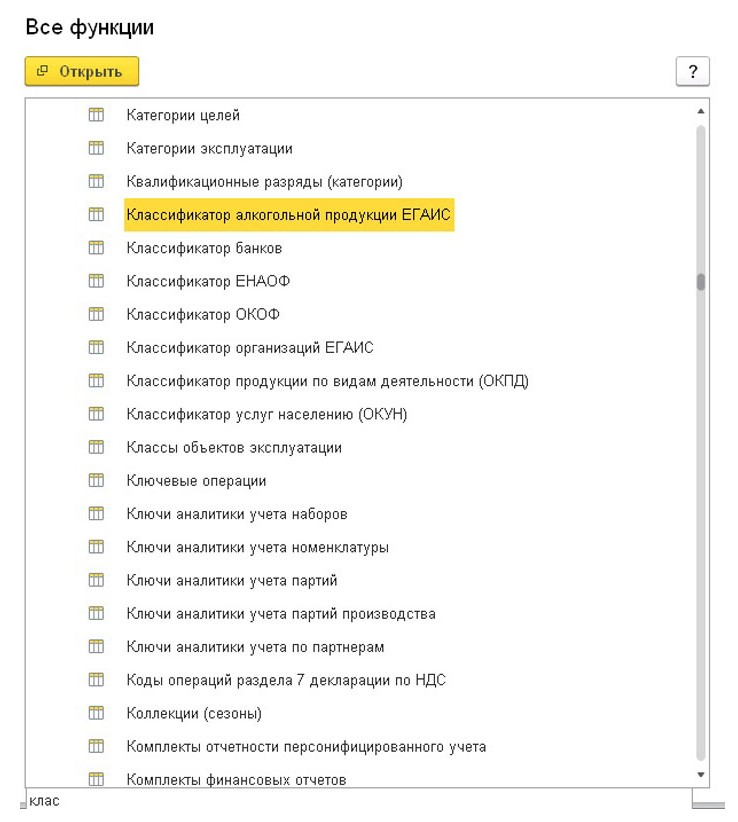Click the table icon beside Квалификационные разряды (категории)
738x822 pixels.
(96, 180)
